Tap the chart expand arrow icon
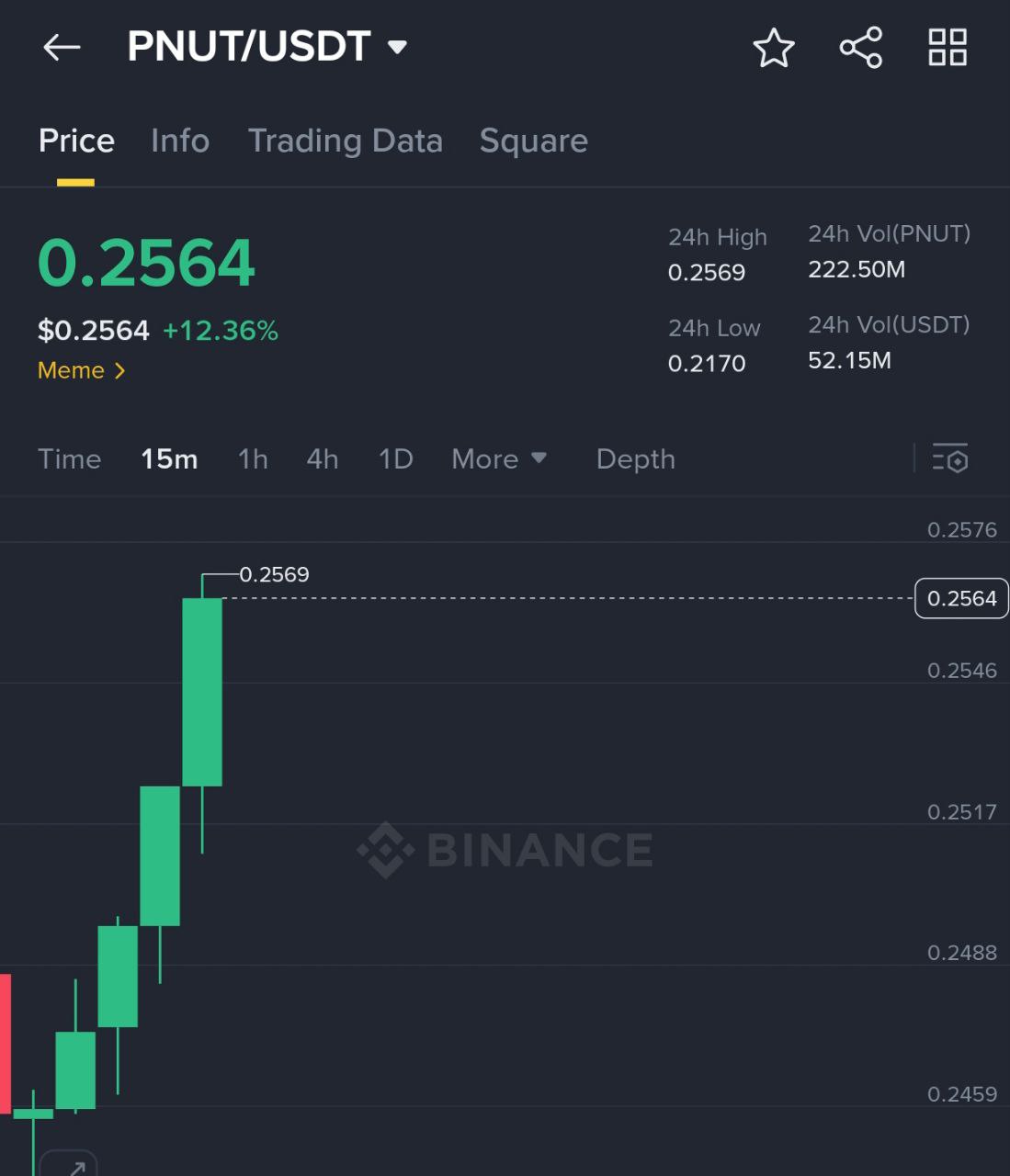 (x=69, y=1163)
